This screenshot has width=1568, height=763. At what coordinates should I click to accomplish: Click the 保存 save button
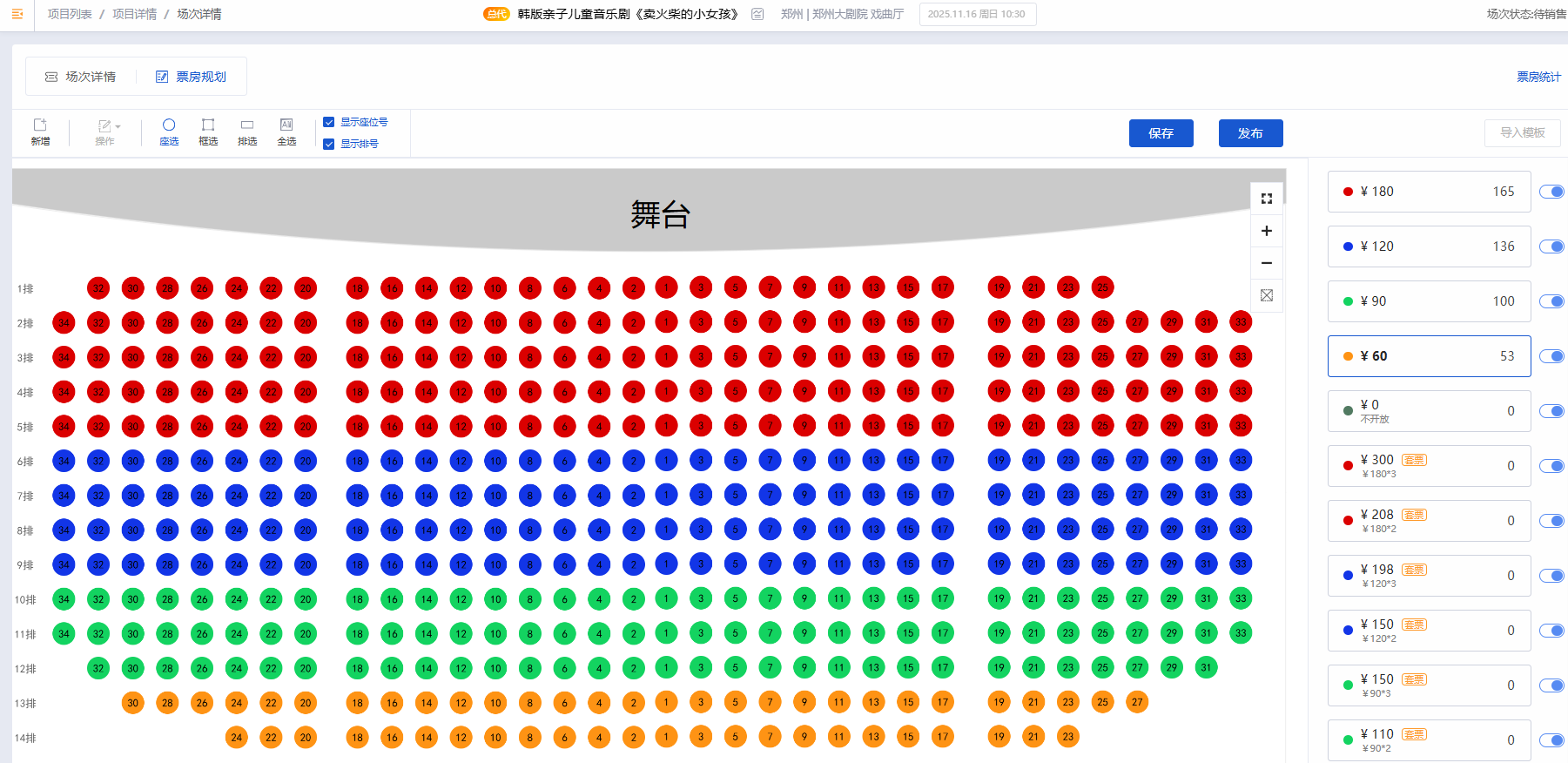click(x=1161, y=133)
